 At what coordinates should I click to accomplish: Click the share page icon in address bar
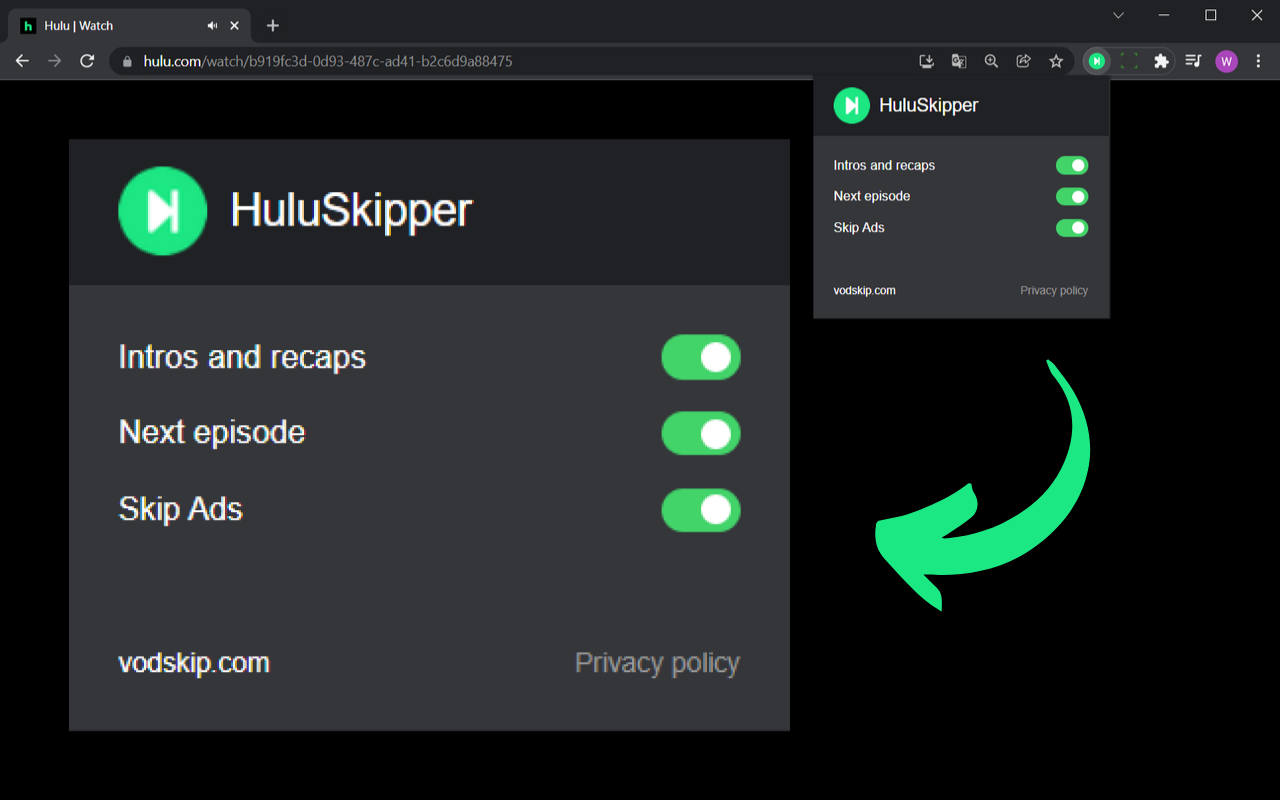point(1023,61)
